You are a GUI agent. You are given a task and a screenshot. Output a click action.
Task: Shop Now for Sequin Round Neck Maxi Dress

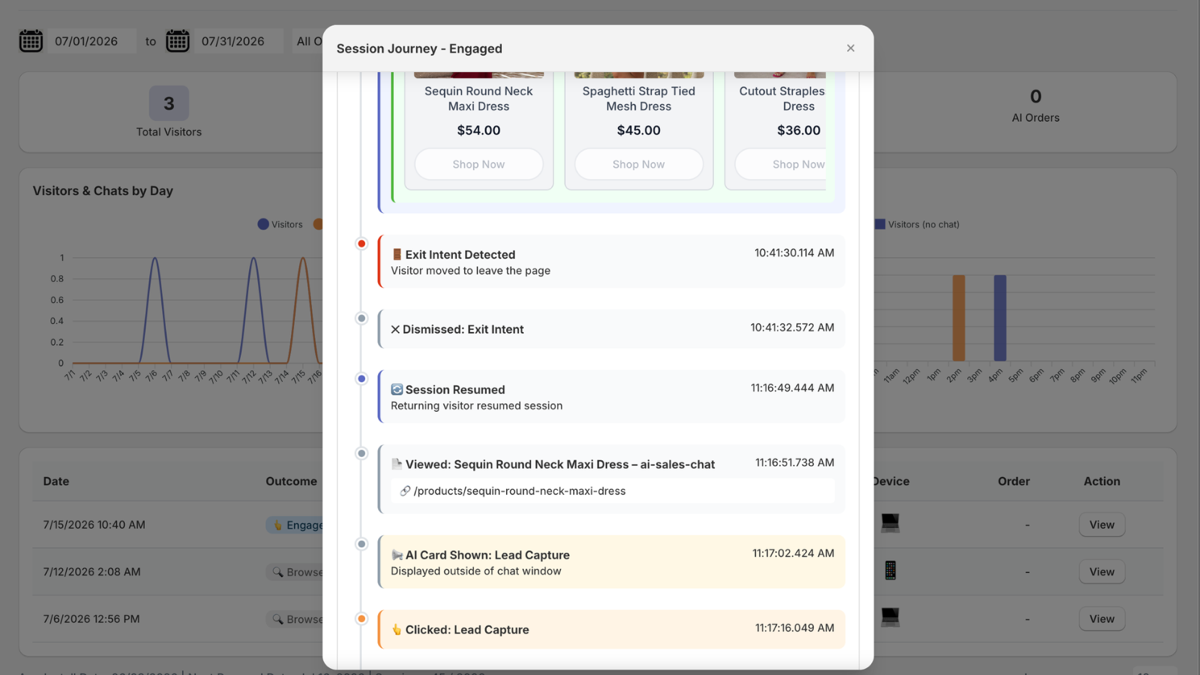[479, 164]
